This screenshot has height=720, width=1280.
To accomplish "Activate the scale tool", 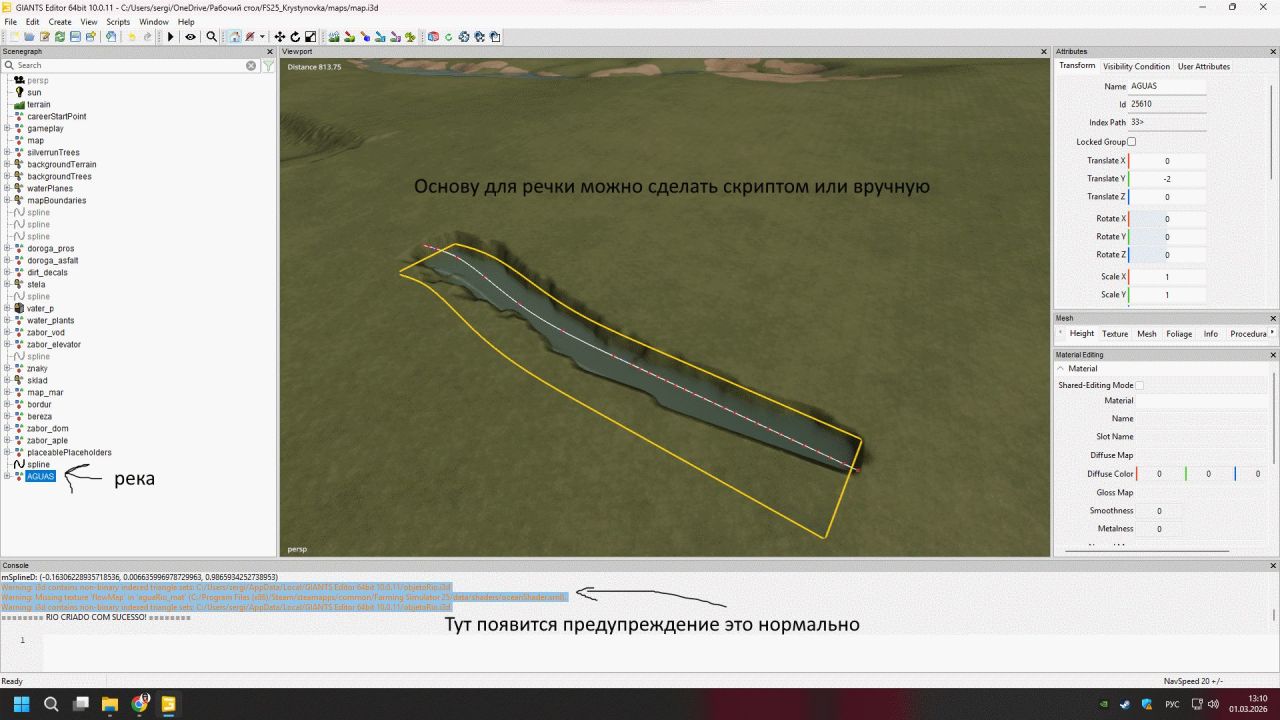I will tap(310, 37).
